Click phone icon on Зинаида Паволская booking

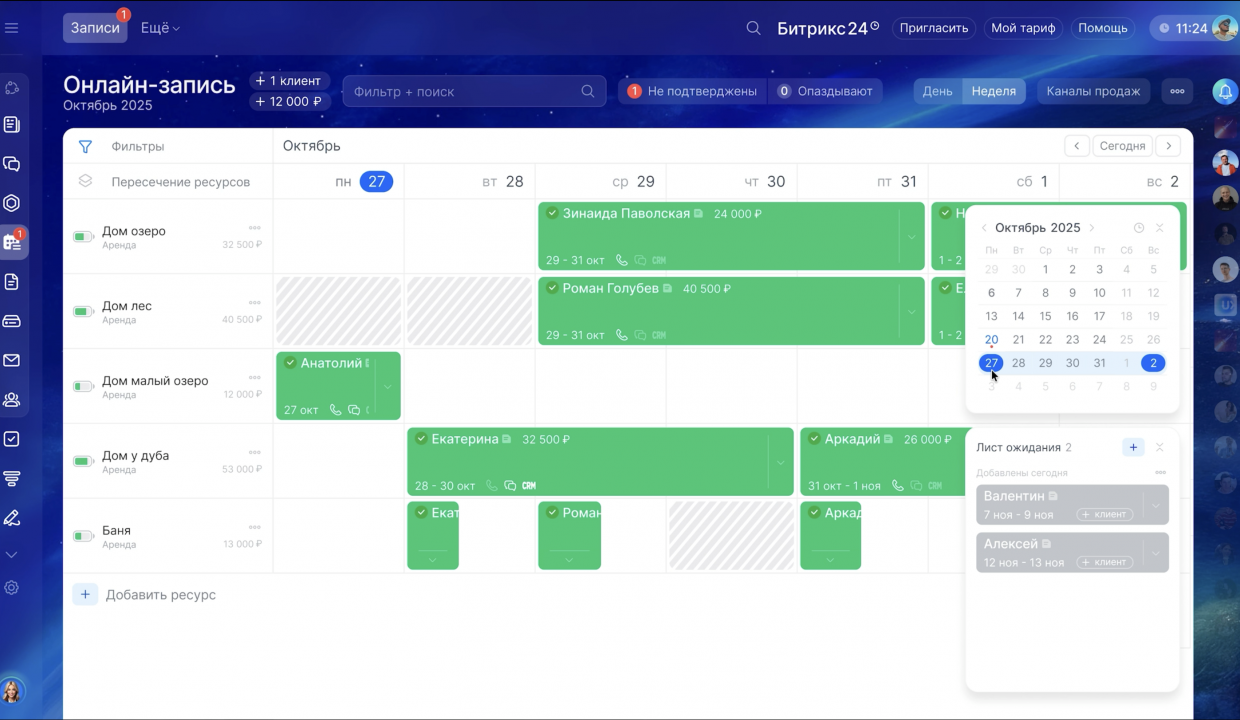click(621, 260)
